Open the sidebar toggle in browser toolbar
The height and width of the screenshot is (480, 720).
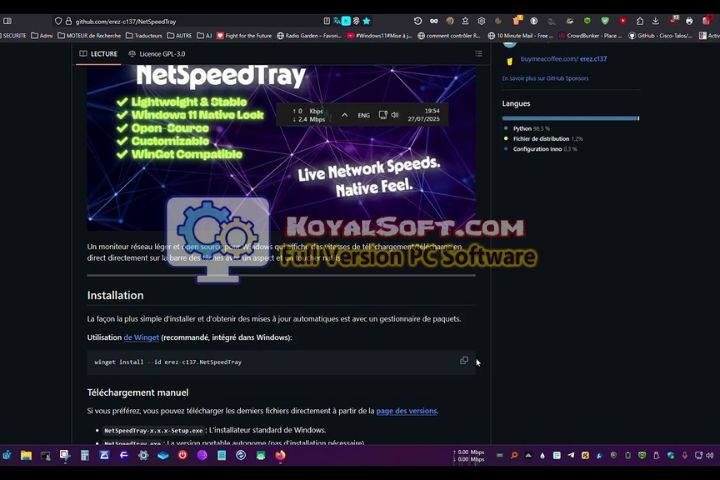(7, 21)
